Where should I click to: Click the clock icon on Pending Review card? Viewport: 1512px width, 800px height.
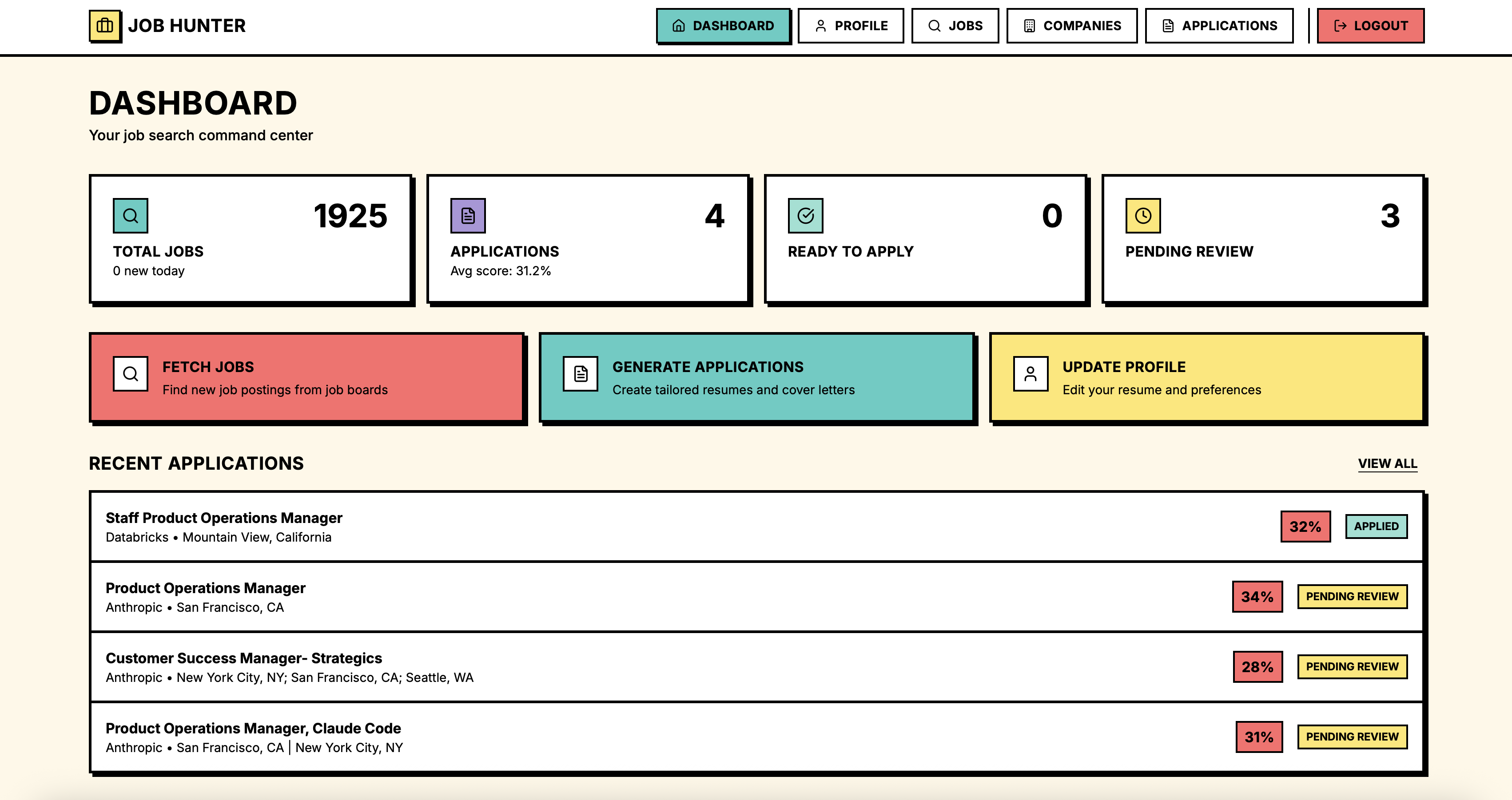[1143, 216]
